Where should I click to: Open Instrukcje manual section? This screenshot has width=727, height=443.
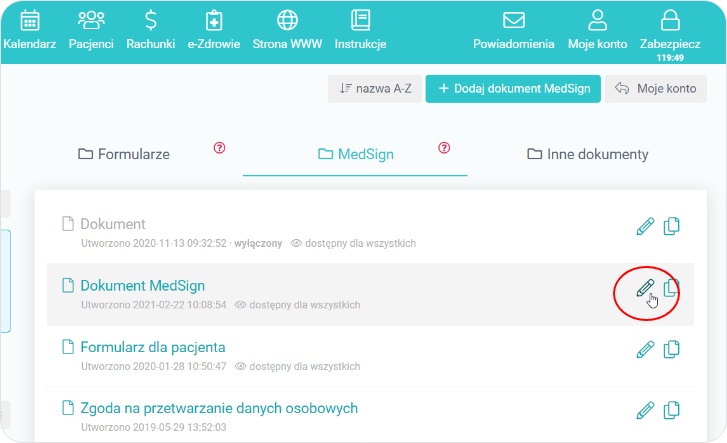click(360, 31)
